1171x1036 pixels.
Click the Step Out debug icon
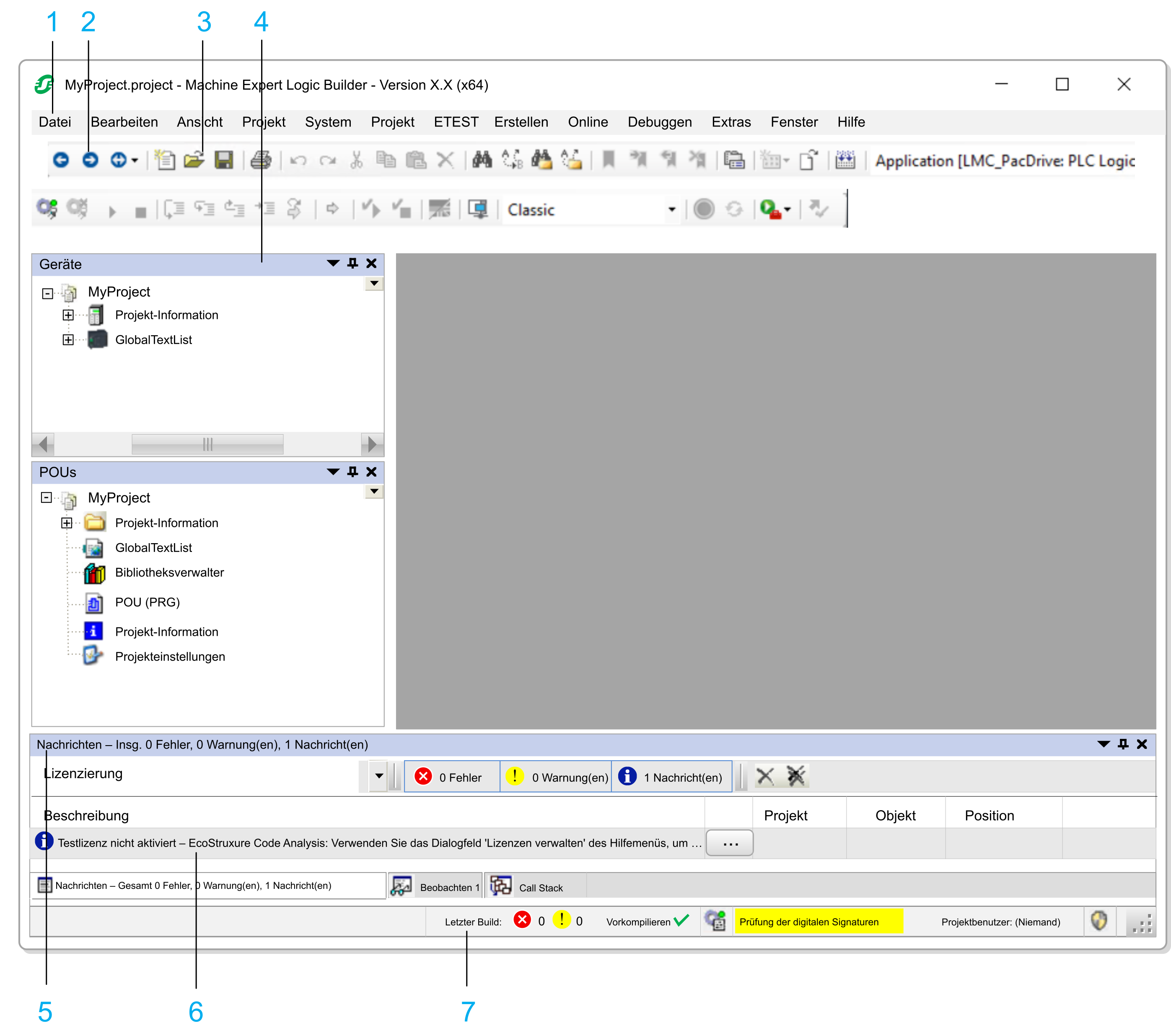[x=234, y=209]
